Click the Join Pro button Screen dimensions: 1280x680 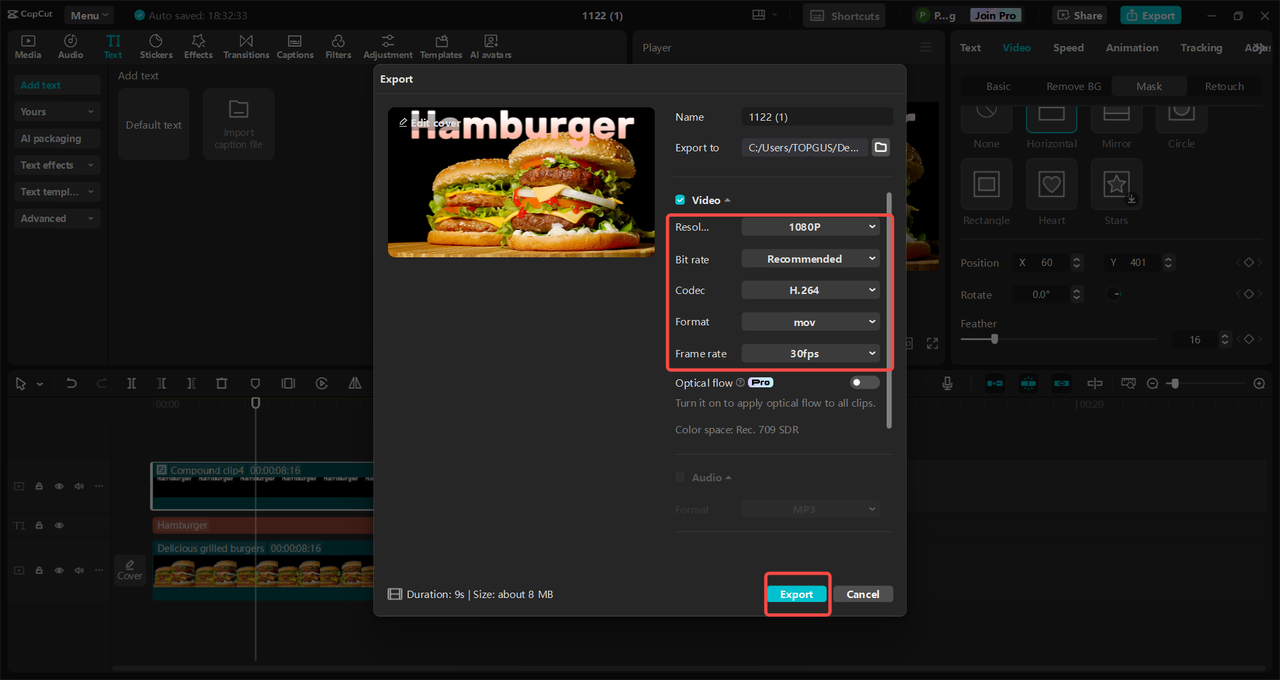click(x=995, y=15)
